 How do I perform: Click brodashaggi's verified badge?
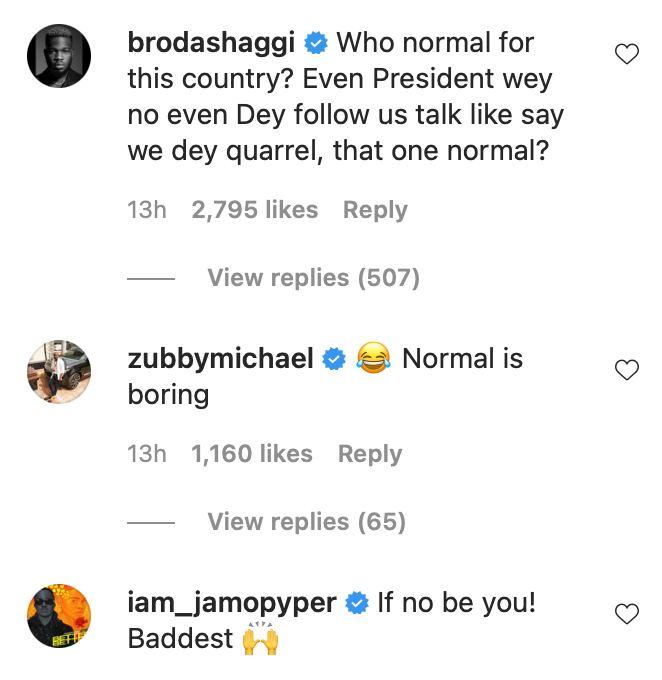coord(317,43)
